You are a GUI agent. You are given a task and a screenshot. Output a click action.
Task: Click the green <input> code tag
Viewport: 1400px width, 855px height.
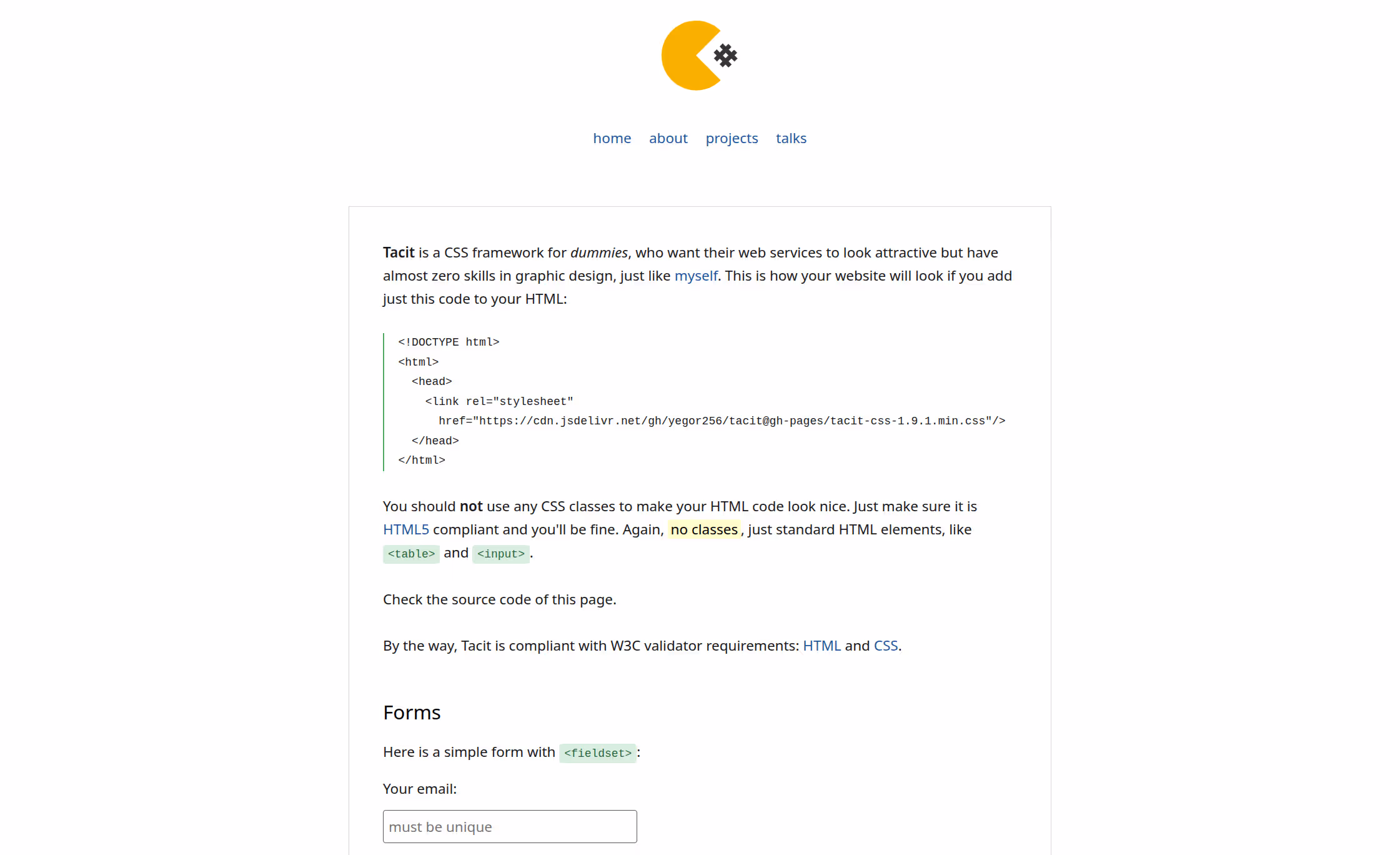[x=500, y=554]
